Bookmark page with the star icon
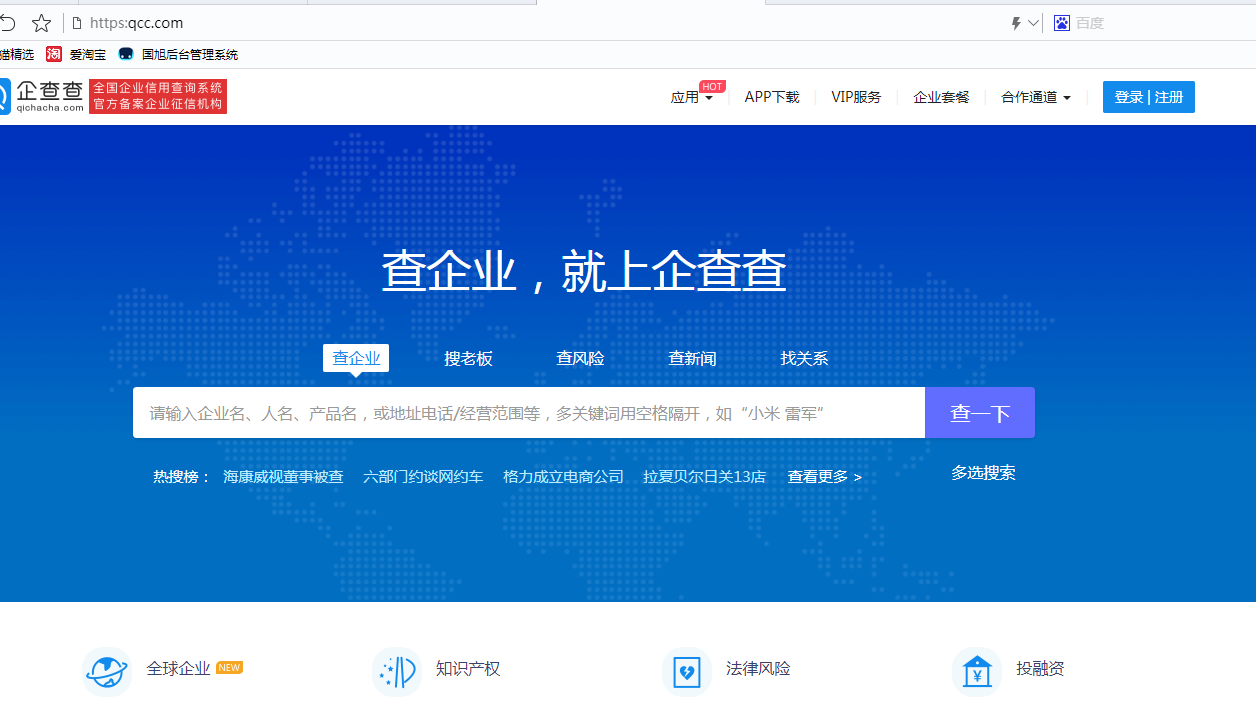 41,23
